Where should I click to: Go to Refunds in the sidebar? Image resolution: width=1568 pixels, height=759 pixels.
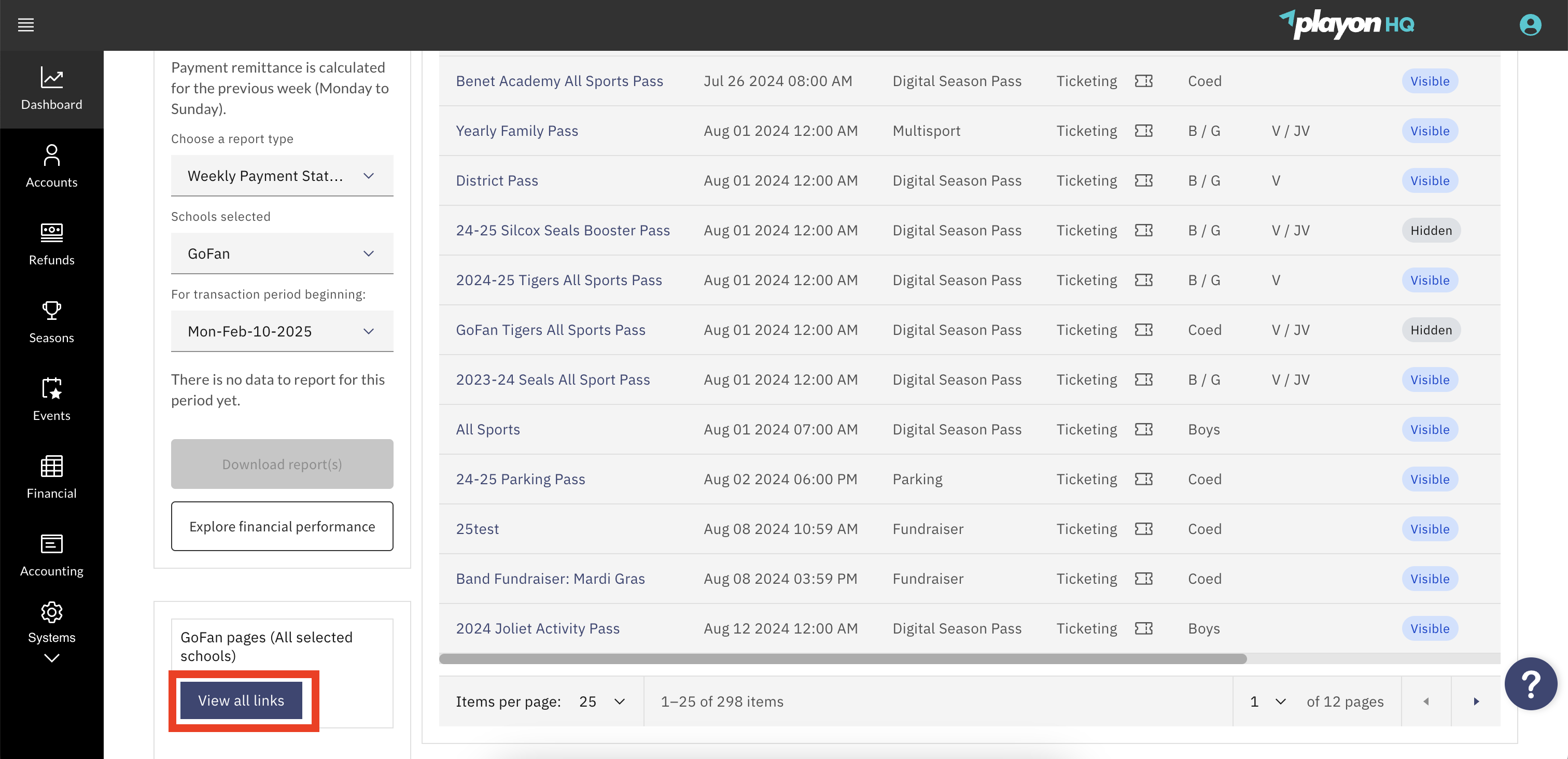click(x=52, y=245)
